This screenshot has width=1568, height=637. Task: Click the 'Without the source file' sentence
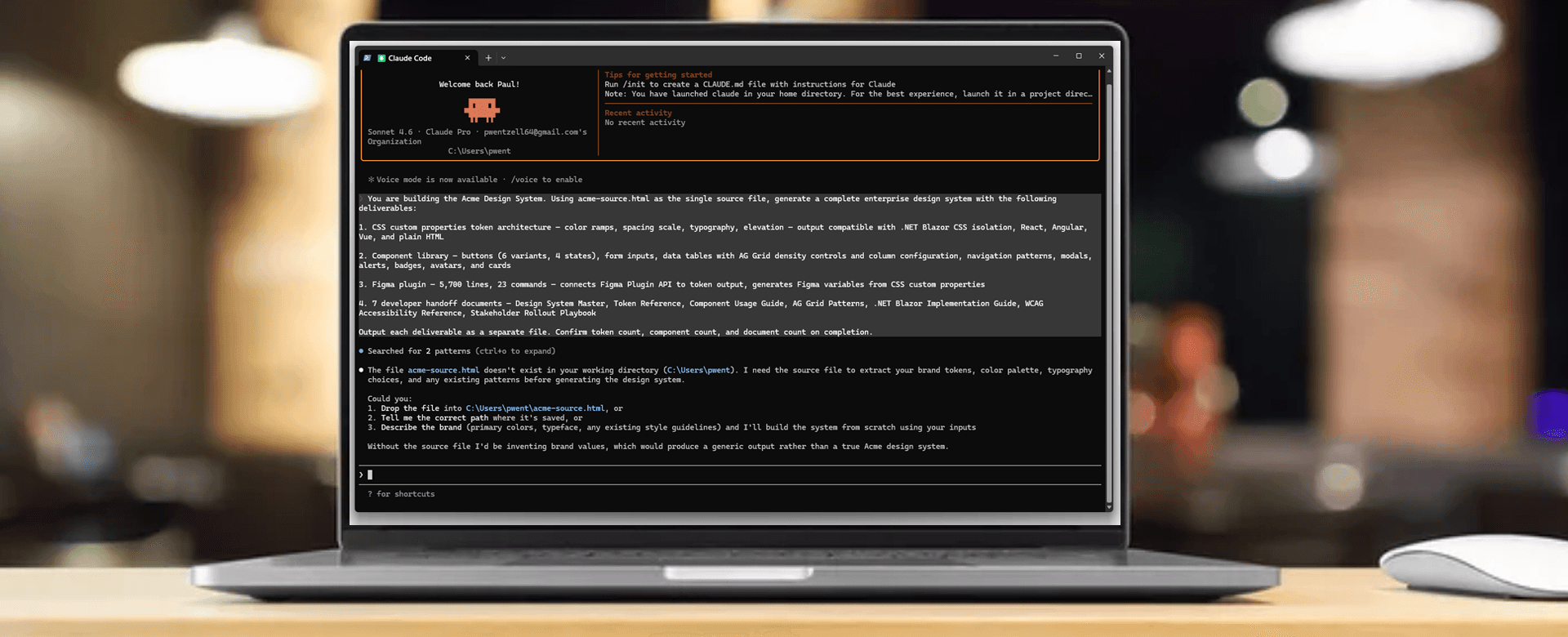point(657,447)
